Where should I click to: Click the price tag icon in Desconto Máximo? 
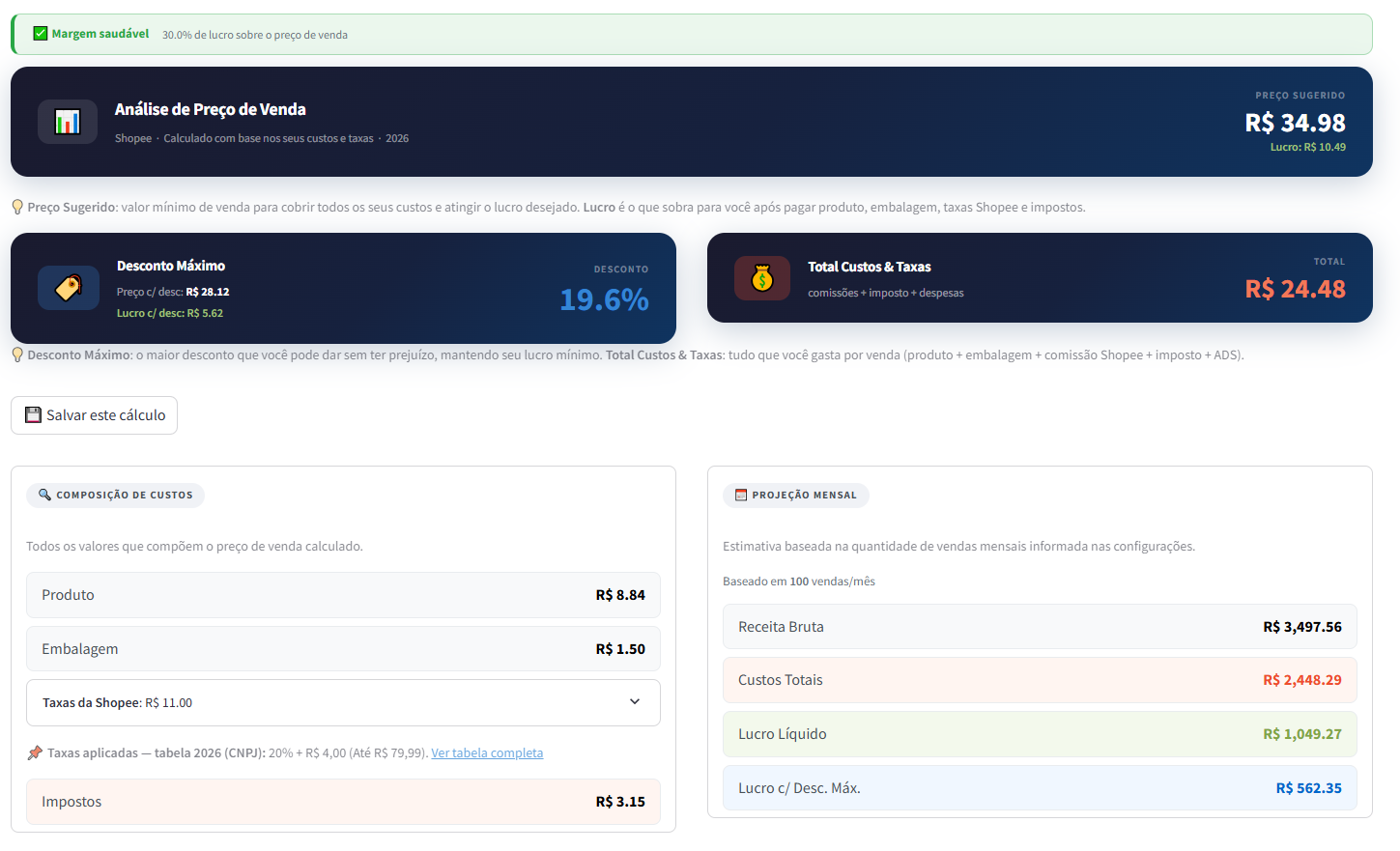pyautogui.click(x=69, y=288)
